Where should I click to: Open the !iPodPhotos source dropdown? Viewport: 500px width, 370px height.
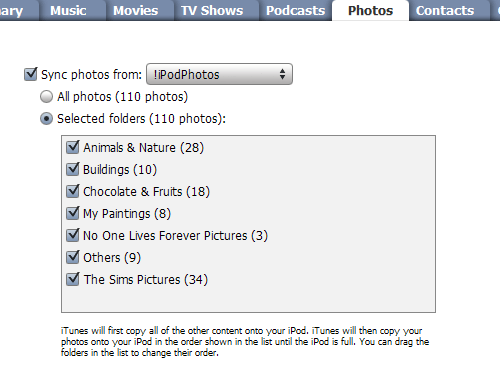pyautogui.click(x=219, y=74)
